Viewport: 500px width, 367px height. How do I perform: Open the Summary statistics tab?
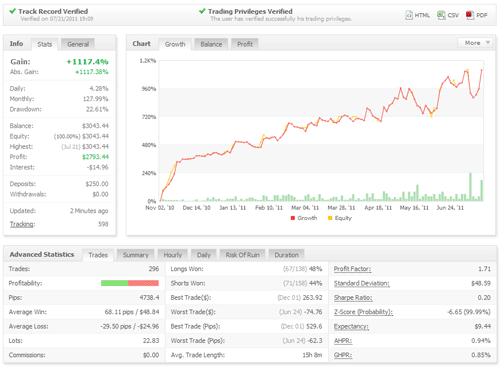[x=135, y=255]
